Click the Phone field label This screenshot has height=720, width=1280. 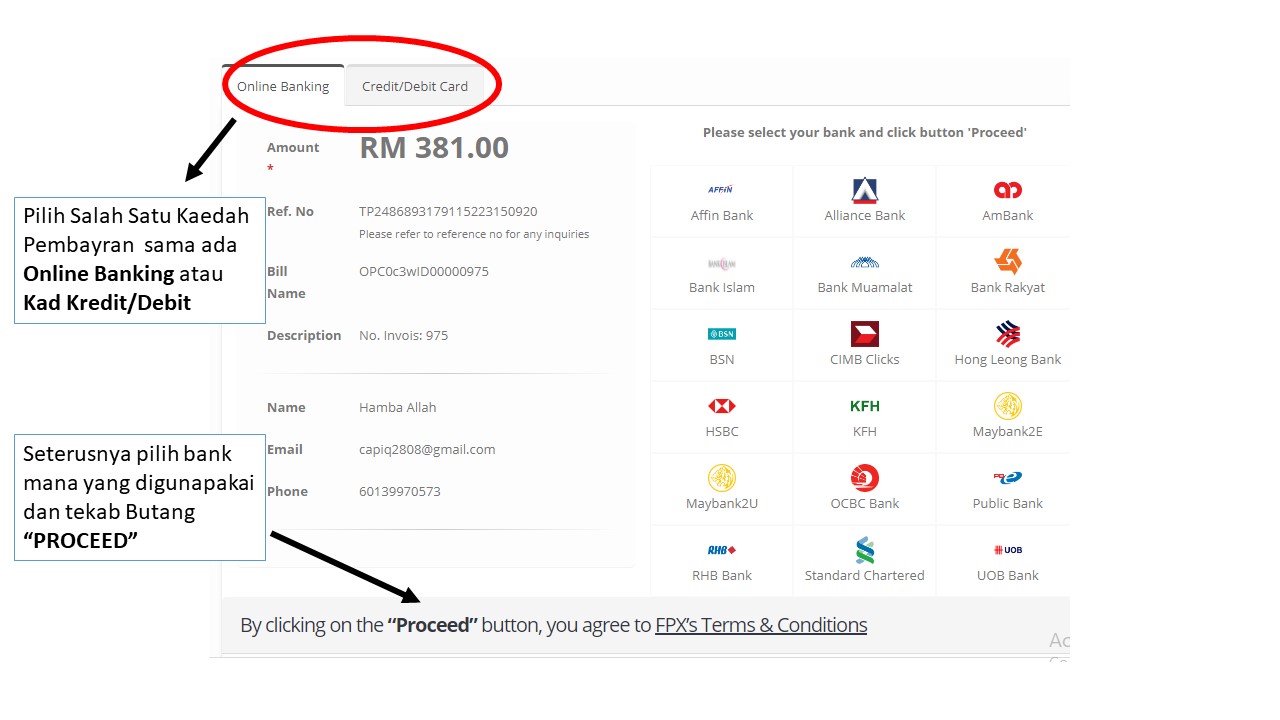(x=287, y=491)
